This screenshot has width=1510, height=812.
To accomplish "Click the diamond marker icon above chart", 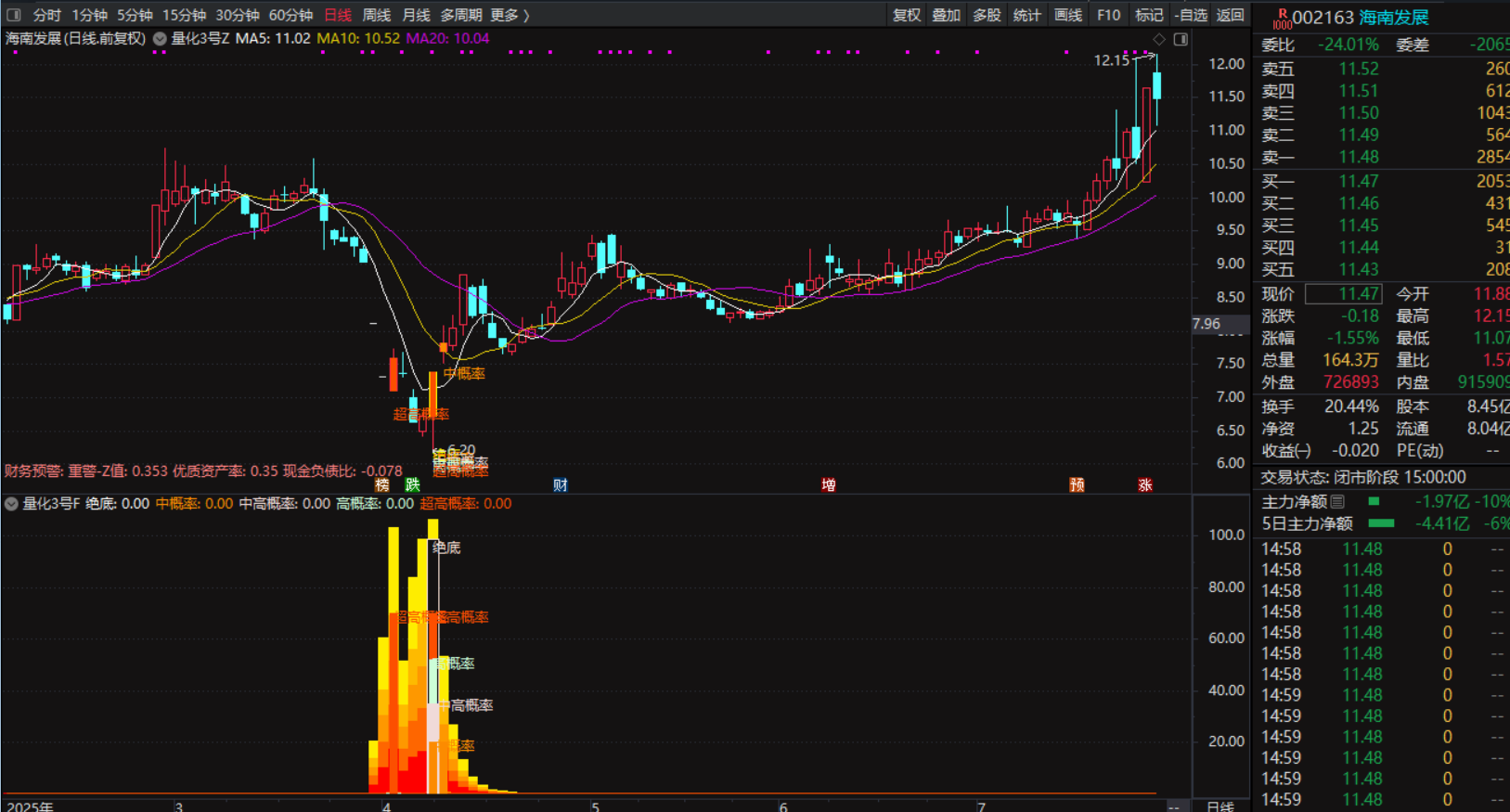I will 1158,39.
